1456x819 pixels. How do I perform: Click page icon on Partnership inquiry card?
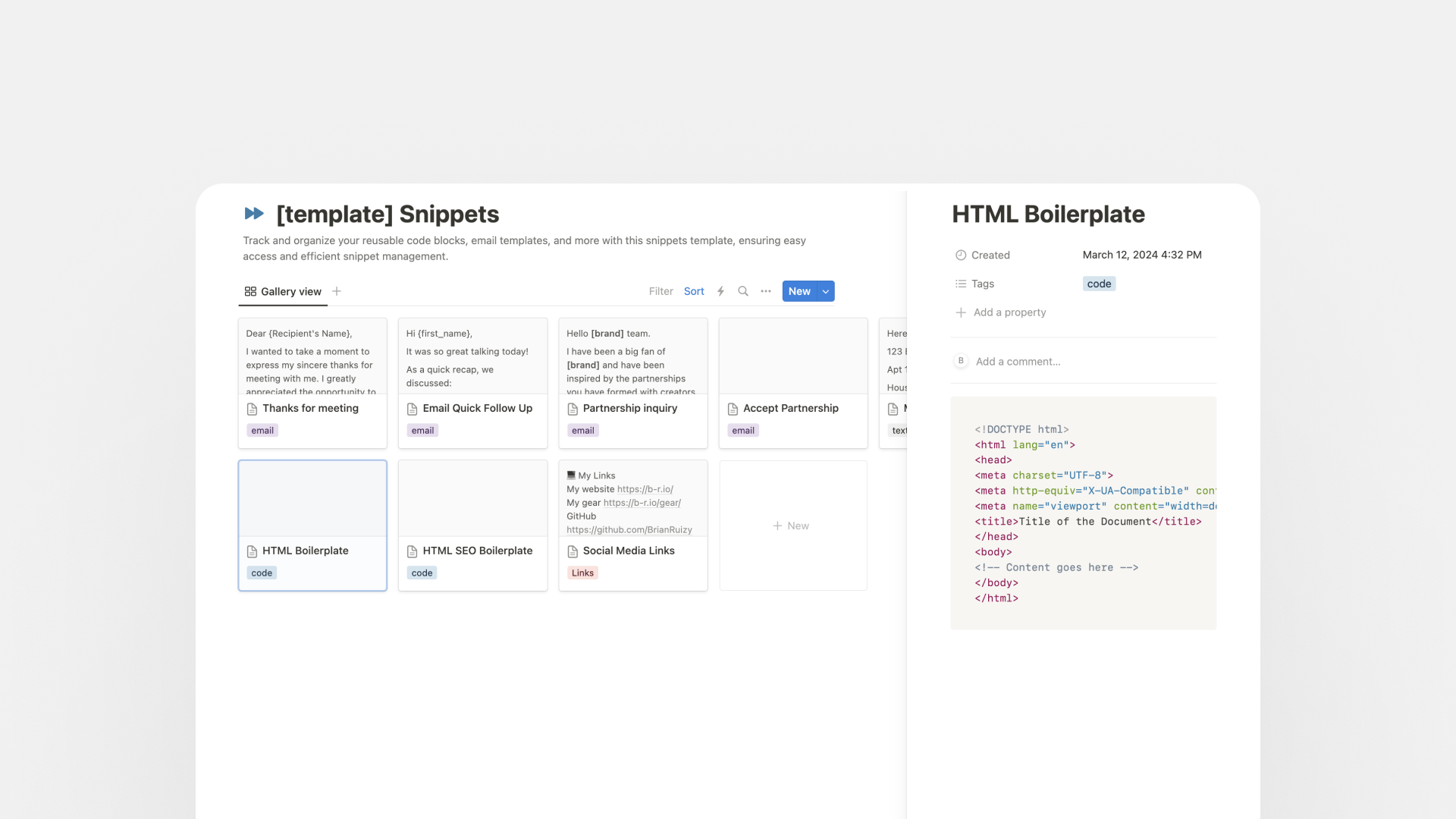[x=573, y=409]
